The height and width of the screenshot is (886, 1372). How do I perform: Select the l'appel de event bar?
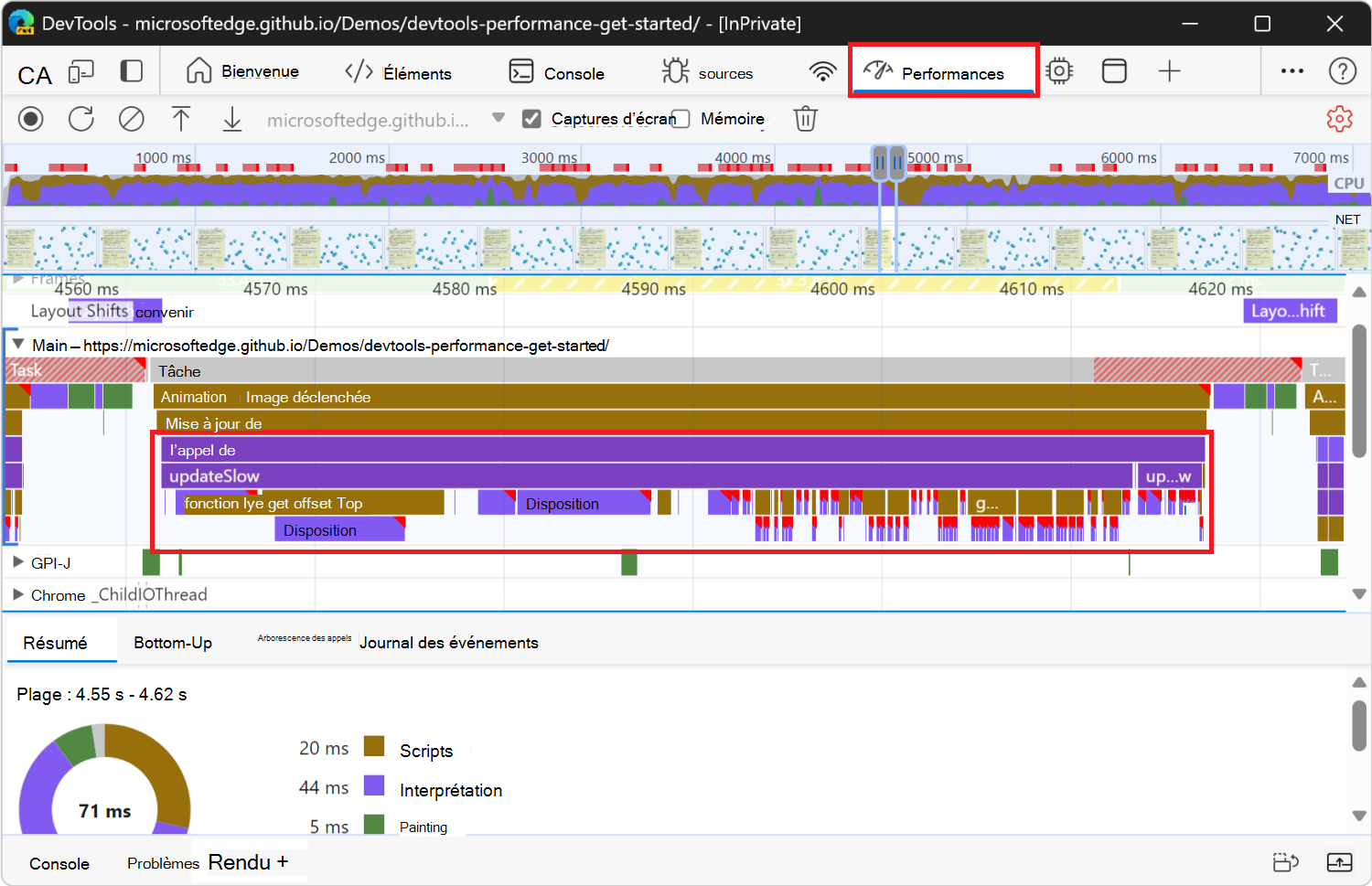pyautogui.click(x=683, y=450)
